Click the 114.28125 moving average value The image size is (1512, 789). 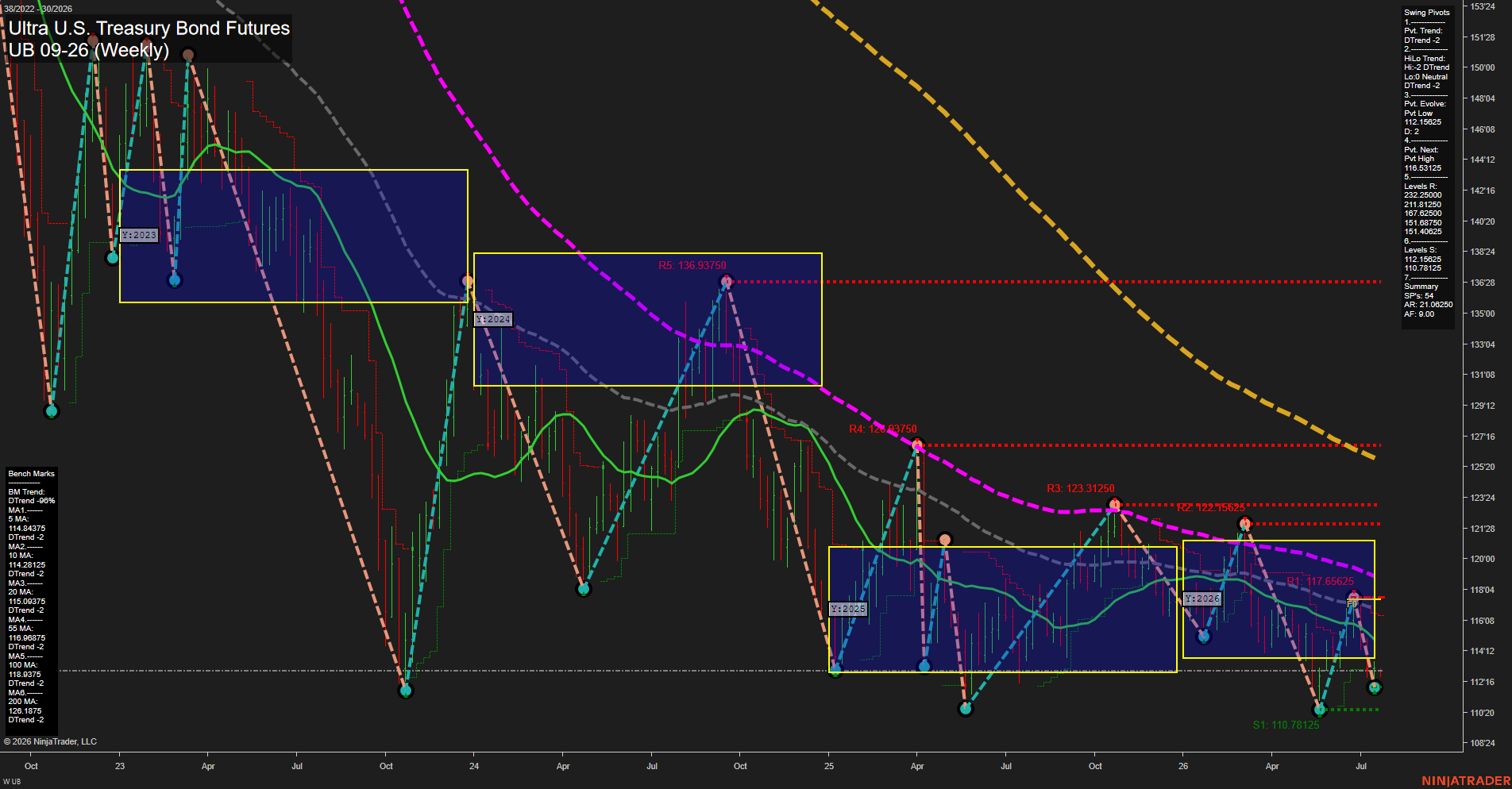point(26,565)
